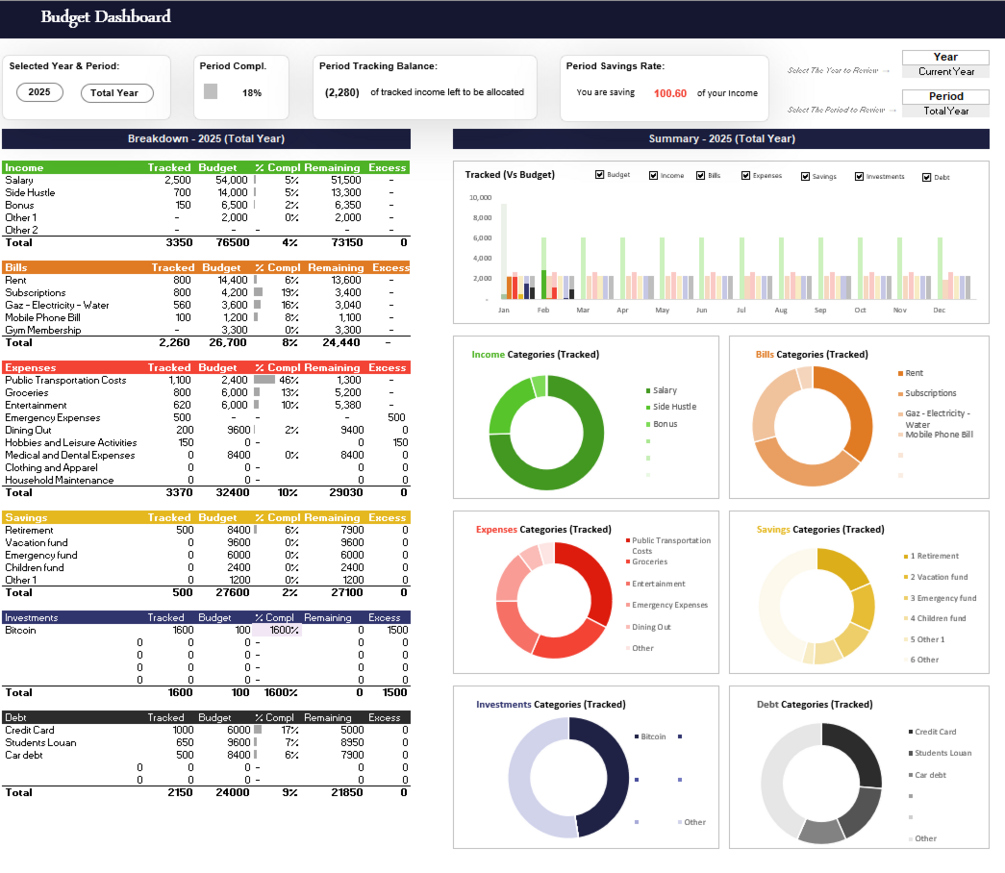Select the 18% period completion value
Viewport: 1005px width, 873px height.
coord(252,93)
